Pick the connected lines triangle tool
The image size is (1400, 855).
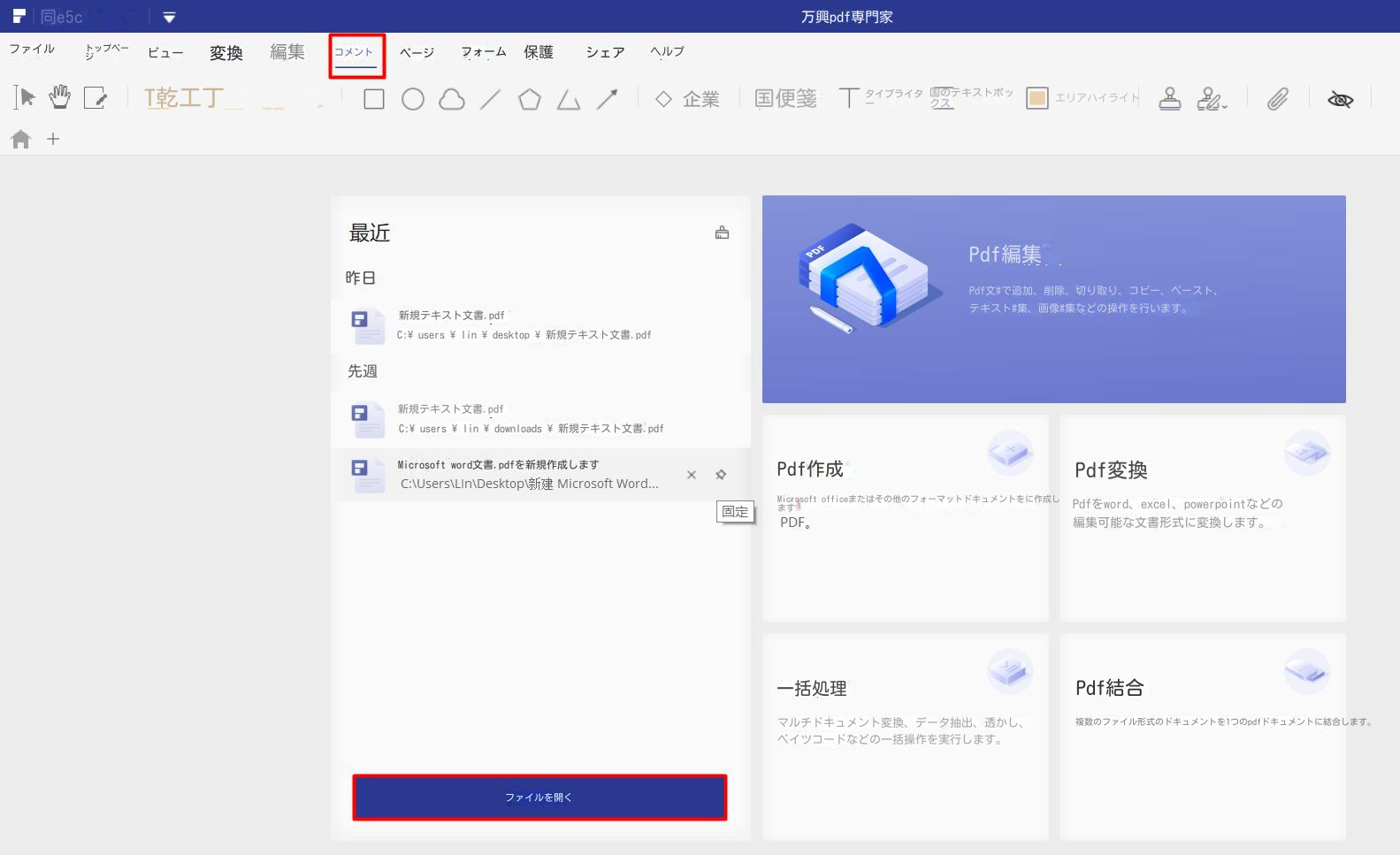click(x=569, y=99)
